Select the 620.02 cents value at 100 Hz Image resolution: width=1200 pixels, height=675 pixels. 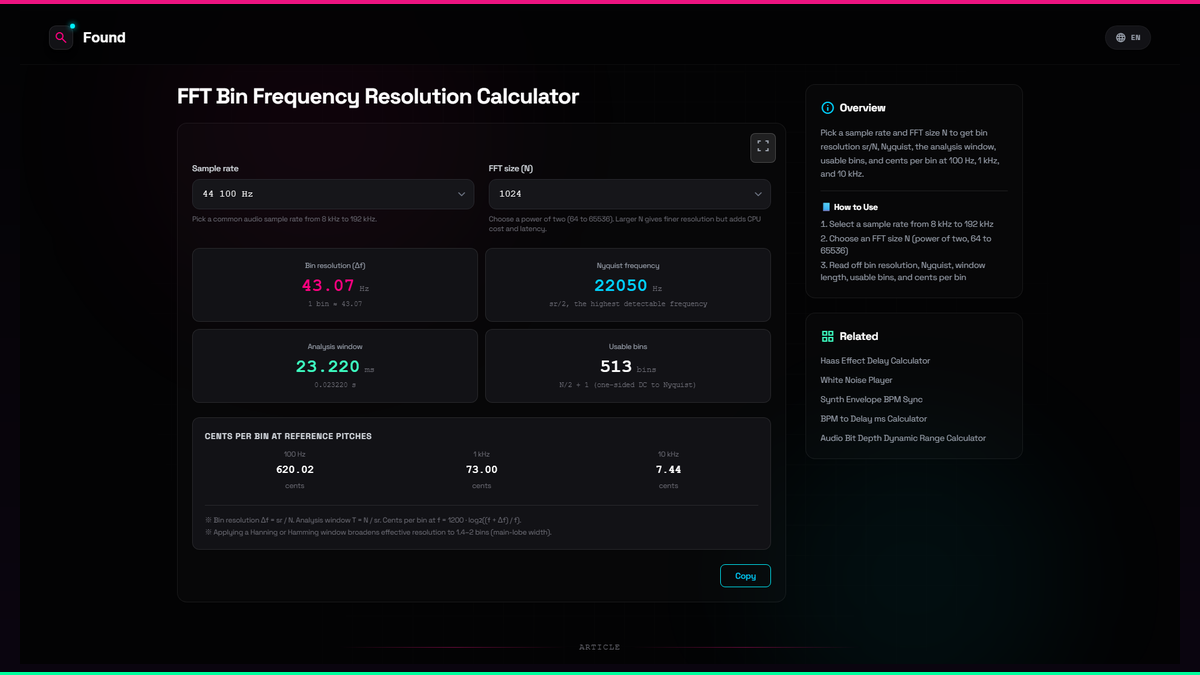[295, 469]
